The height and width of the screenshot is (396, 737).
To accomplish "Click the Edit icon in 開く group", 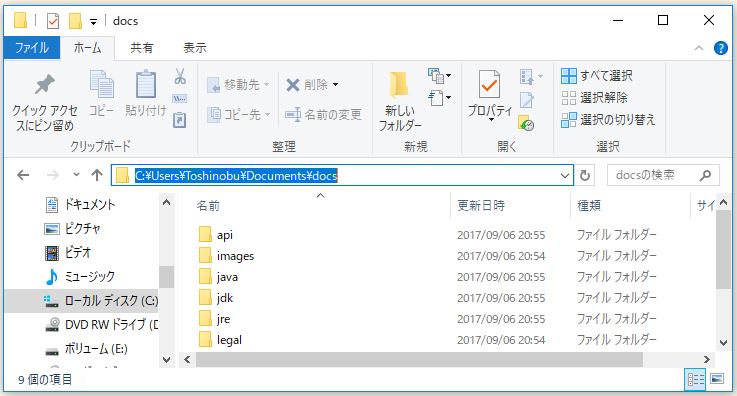I will (x=526, y=100).
